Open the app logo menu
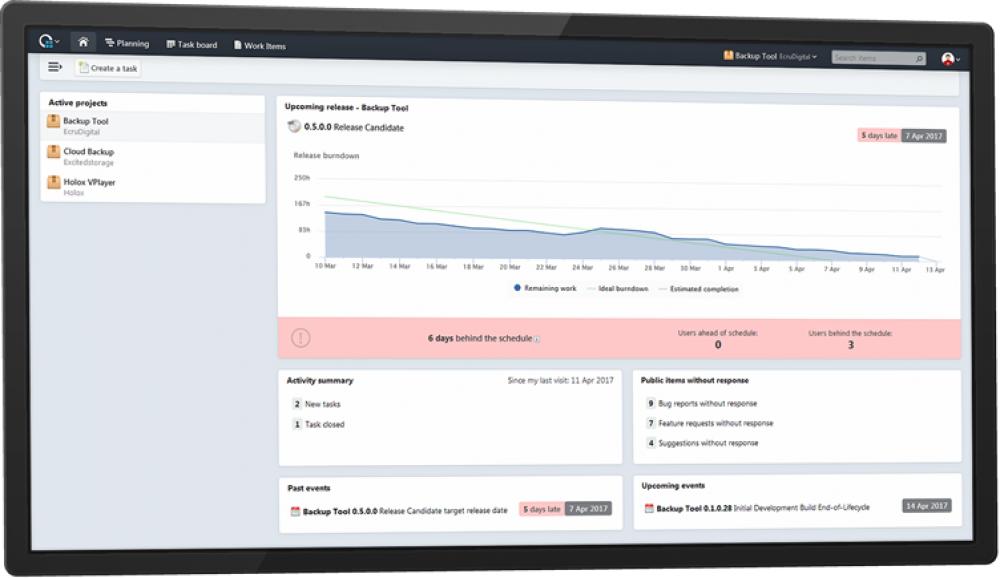 (x=46, y=42)
